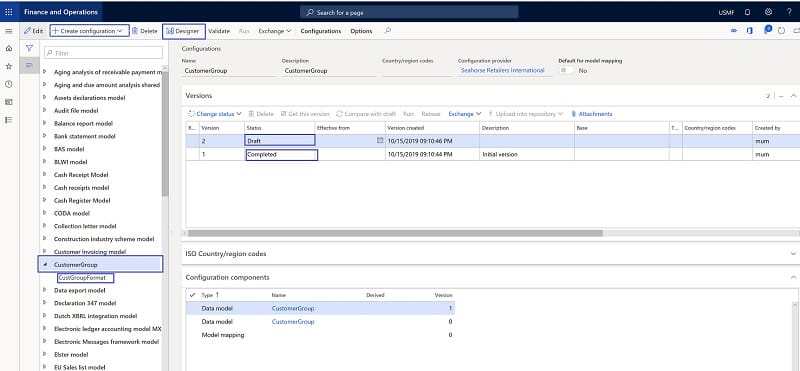
Task: Open Recent clock icon in sidebar
Action: [9, 84]
